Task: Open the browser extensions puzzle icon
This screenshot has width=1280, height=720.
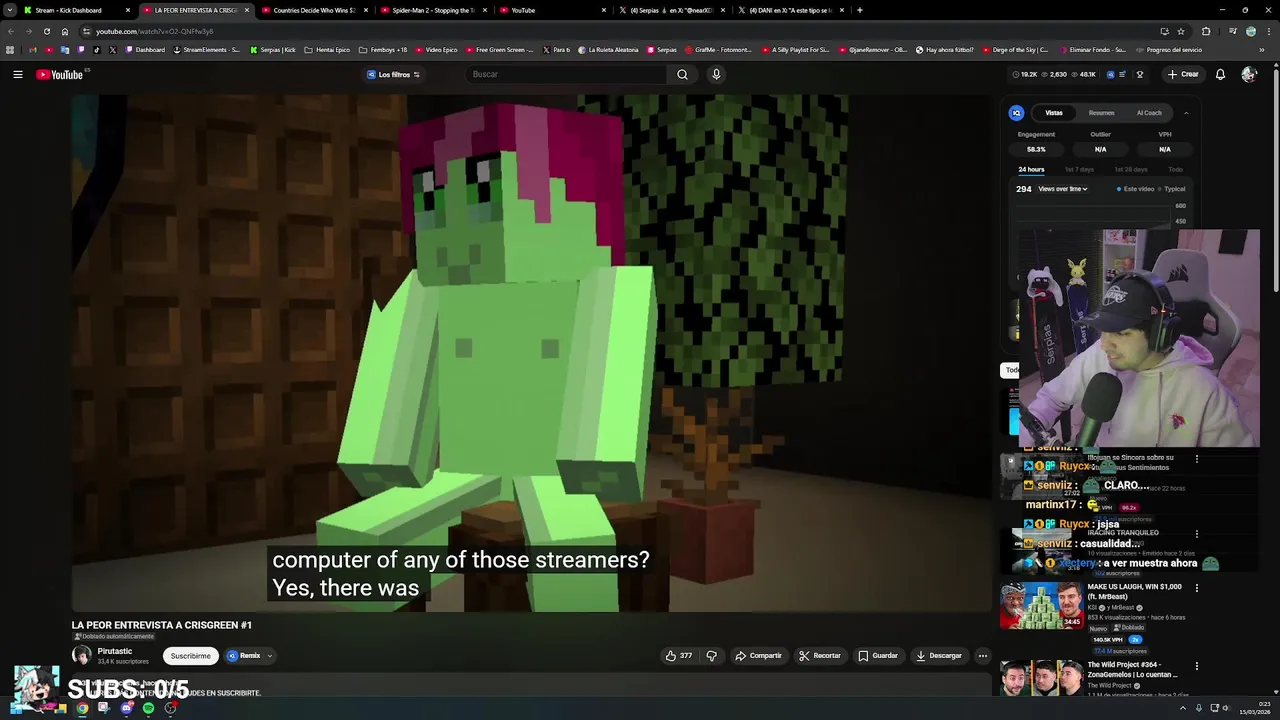Action: tap(1206, 31)
